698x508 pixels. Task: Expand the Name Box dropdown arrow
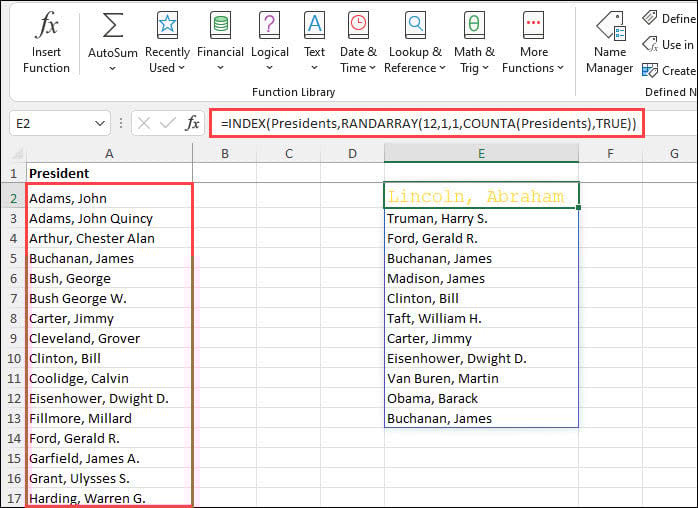100,123
